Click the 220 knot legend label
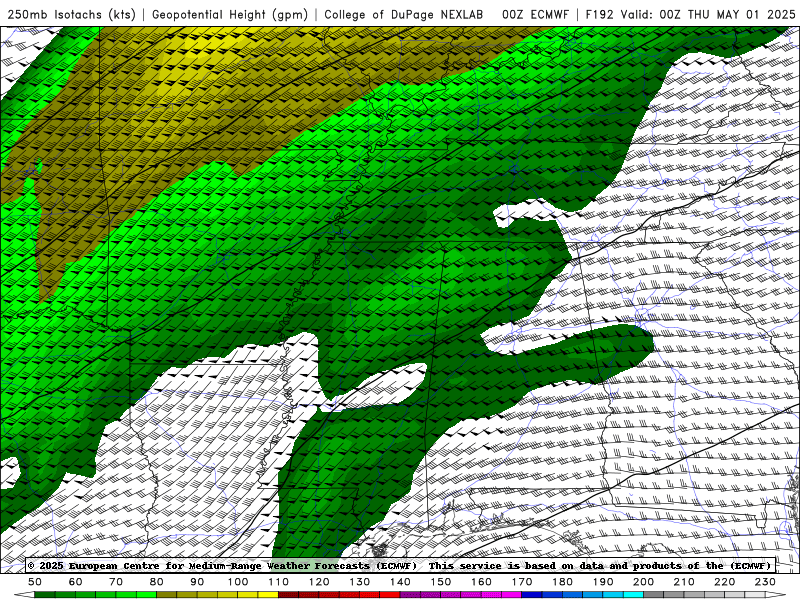 pos(724,582)
